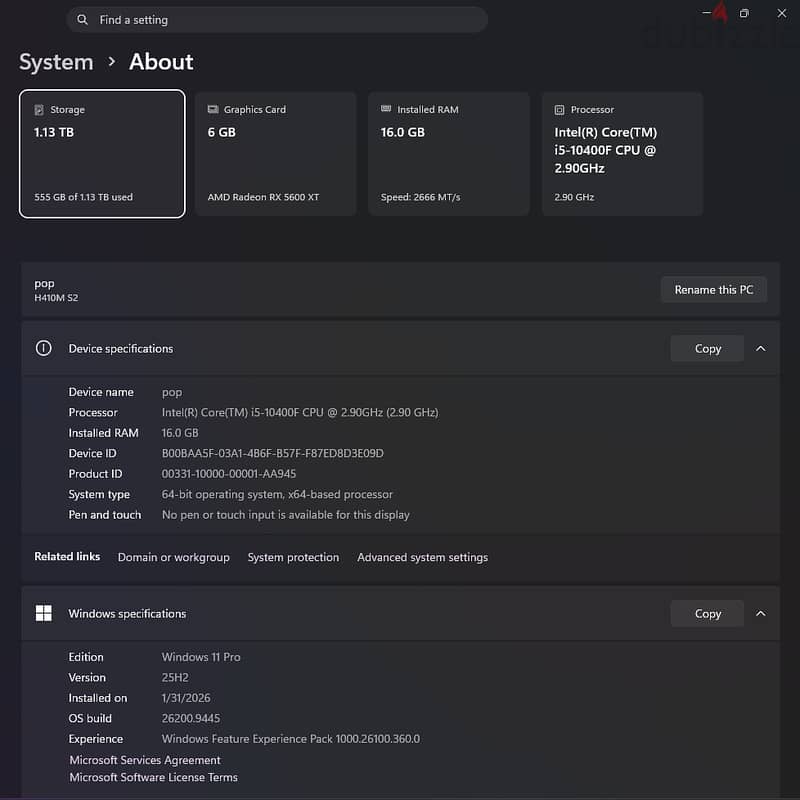The image size is (800, 800).
Task: Open the Graphics Card 6 GB card
Action: click(x=276, y=154)
